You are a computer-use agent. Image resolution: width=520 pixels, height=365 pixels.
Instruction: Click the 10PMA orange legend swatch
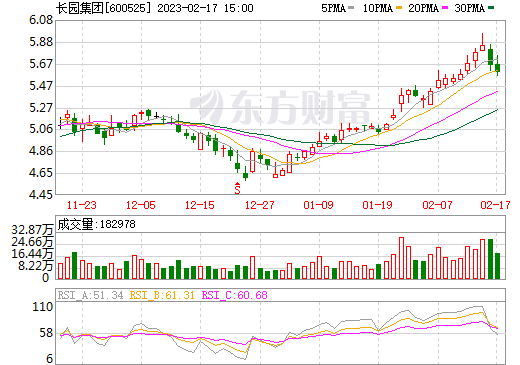click(x=398, y=8)
